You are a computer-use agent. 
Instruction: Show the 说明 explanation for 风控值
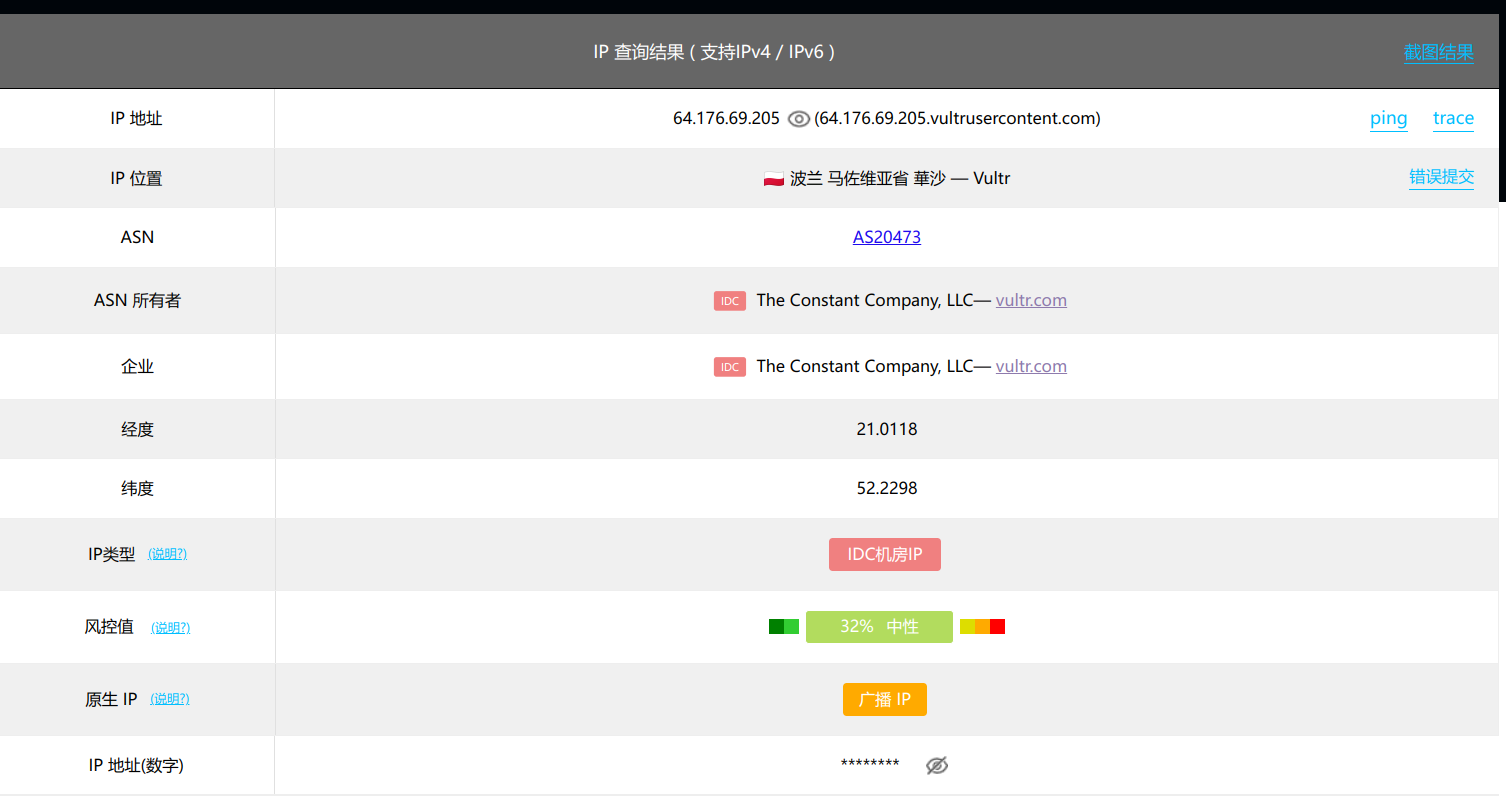coord(170,628)
